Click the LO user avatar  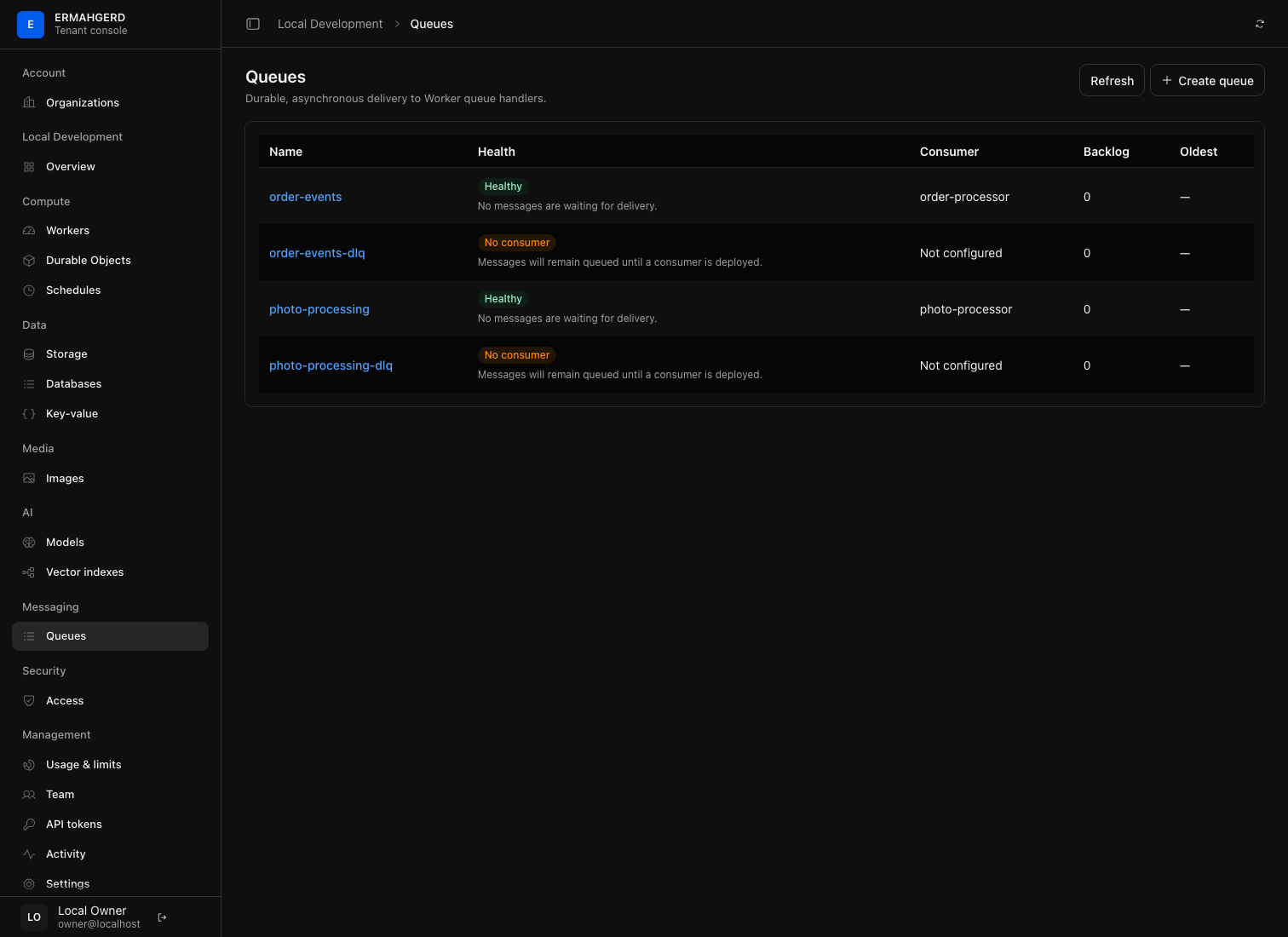(34, 917)
